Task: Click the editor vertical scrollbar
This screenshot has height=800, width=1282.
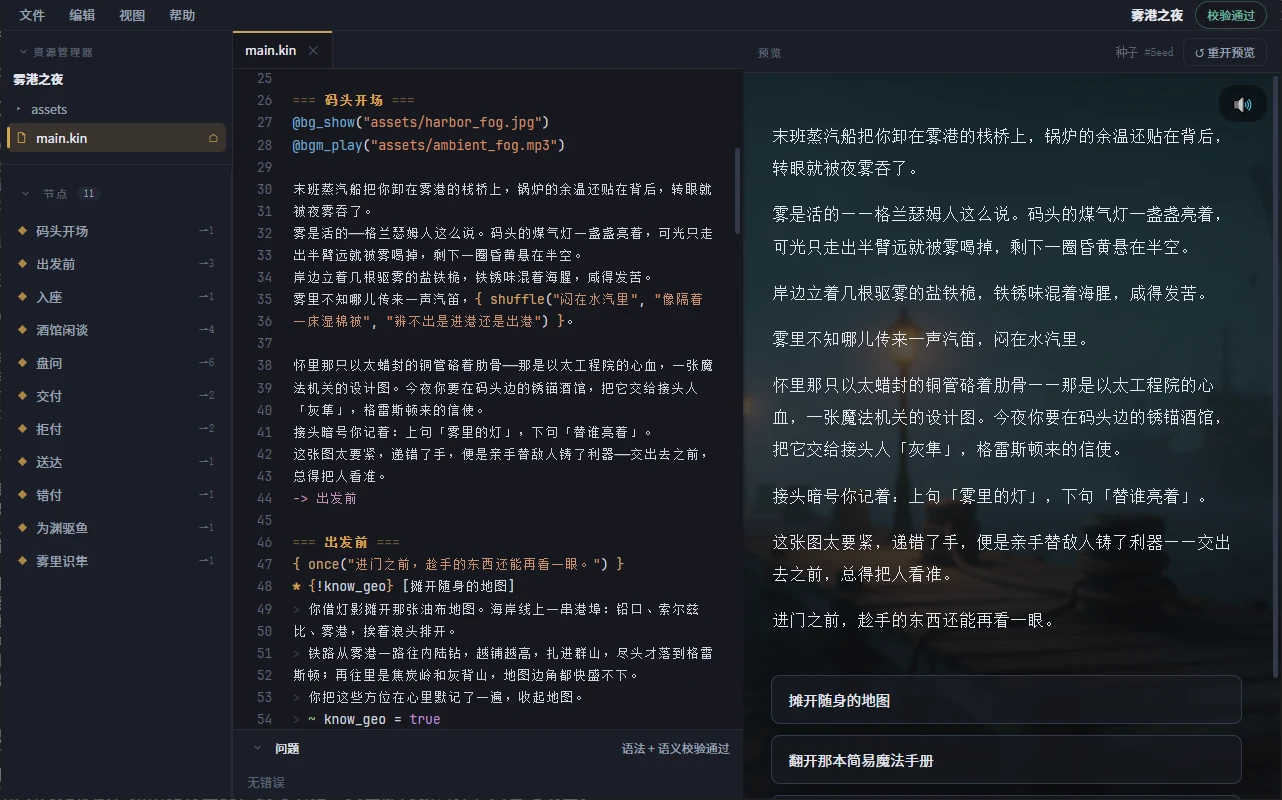Action: [x=738, y=191]
